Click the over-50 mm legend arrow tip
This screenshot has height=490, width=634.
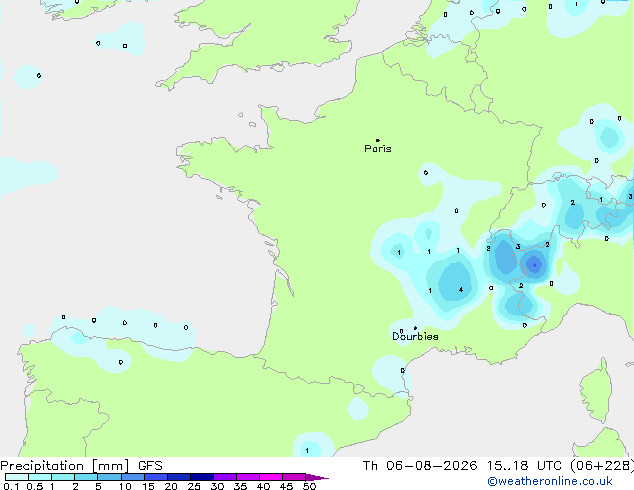click(x=317, y=477)
